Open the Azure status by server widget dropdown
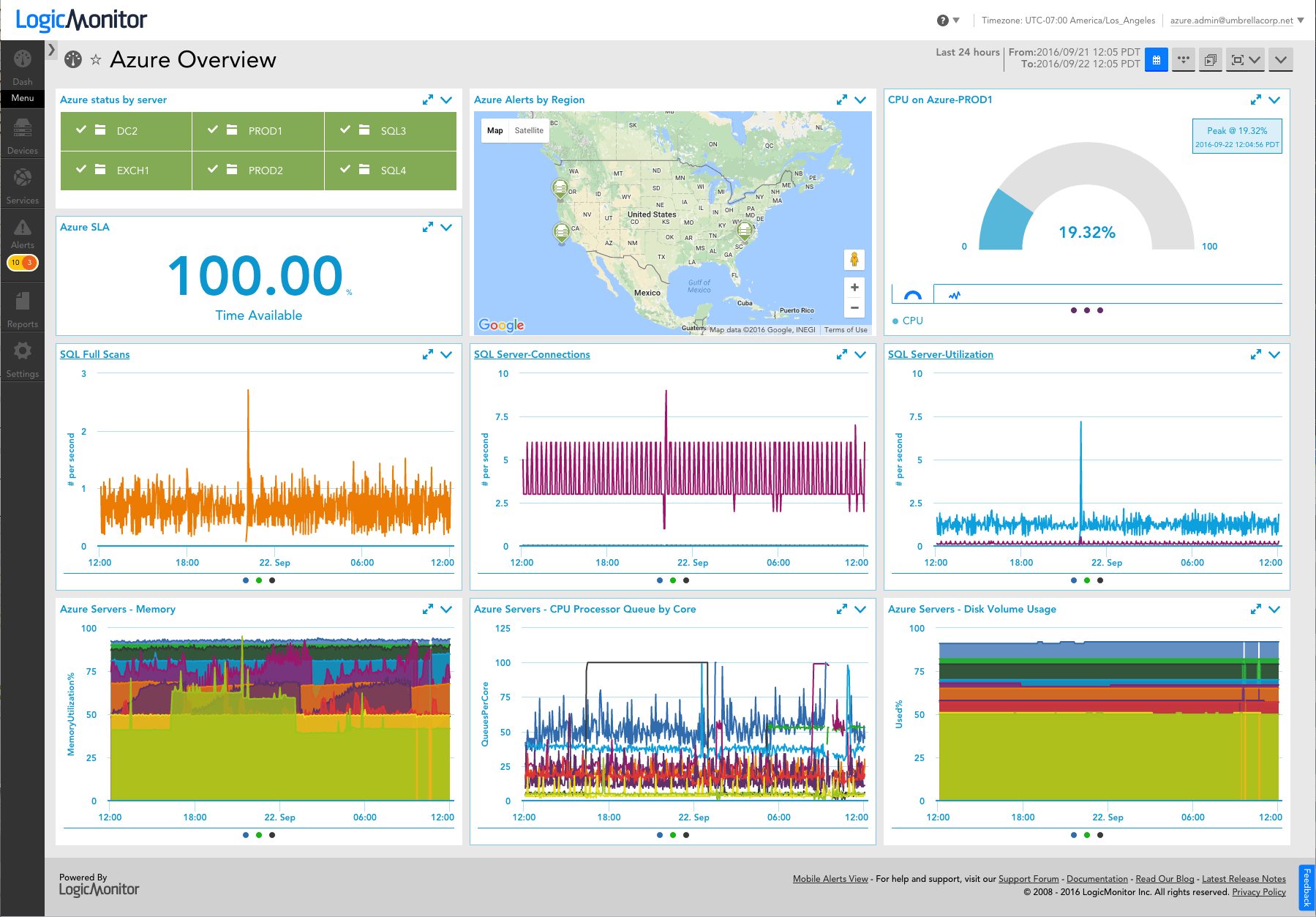Viewport: 1316px width, 917px height. tap(446, 100)
